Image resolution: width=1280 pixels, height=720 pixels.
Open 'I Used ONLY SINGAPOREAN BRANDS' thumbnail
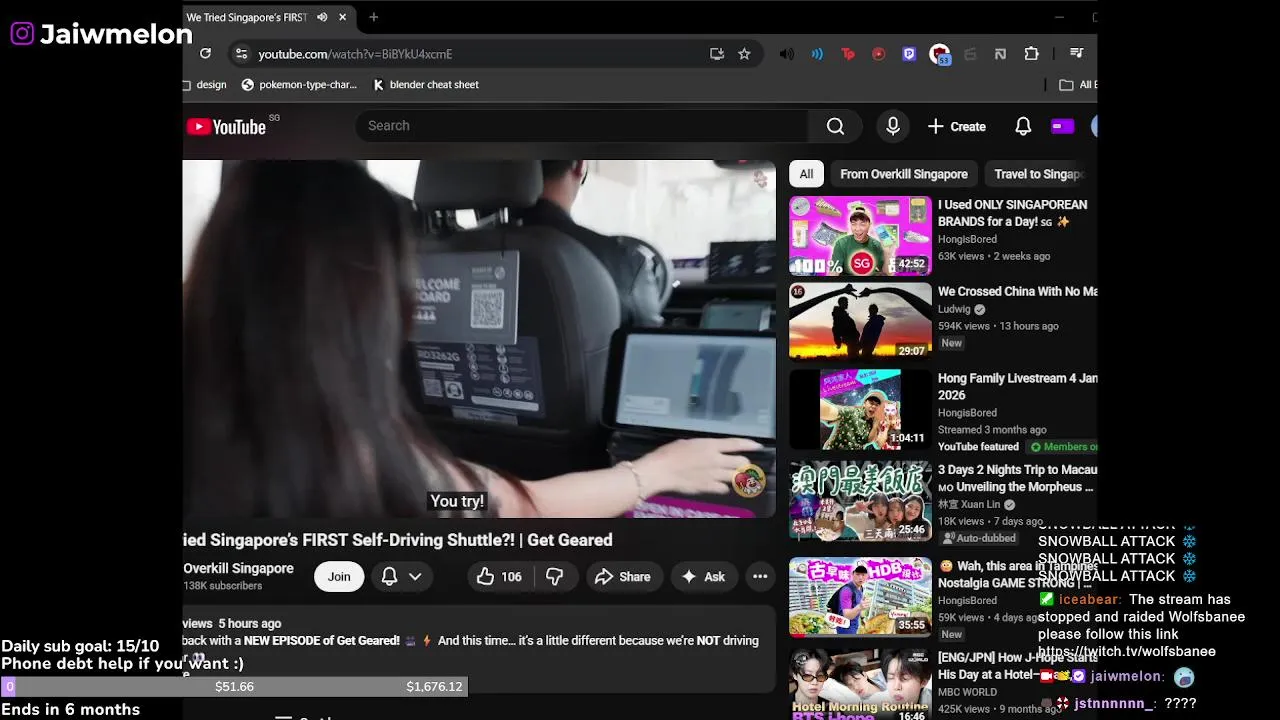[860, 236]
